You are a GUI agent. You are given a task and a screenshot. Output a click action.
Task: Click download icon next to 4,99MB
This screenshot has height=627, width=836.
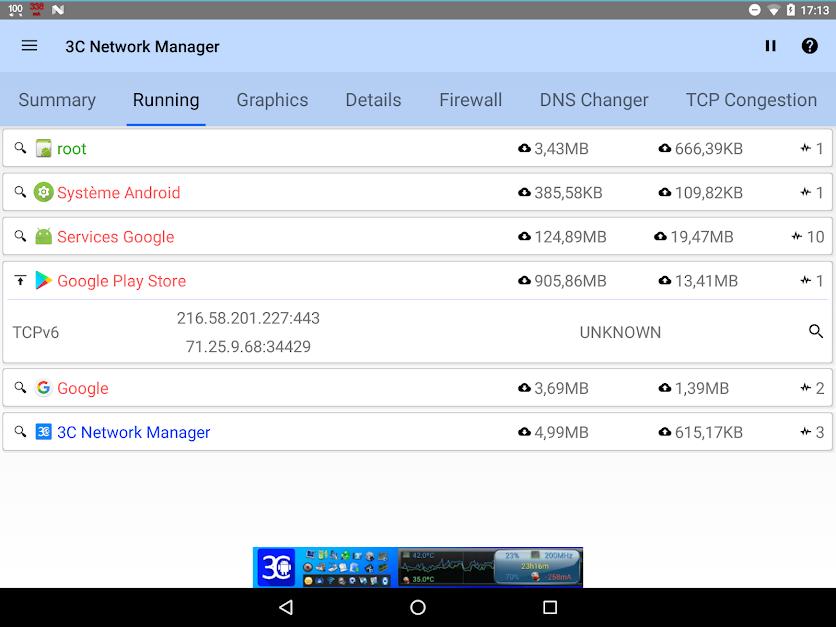524,432
